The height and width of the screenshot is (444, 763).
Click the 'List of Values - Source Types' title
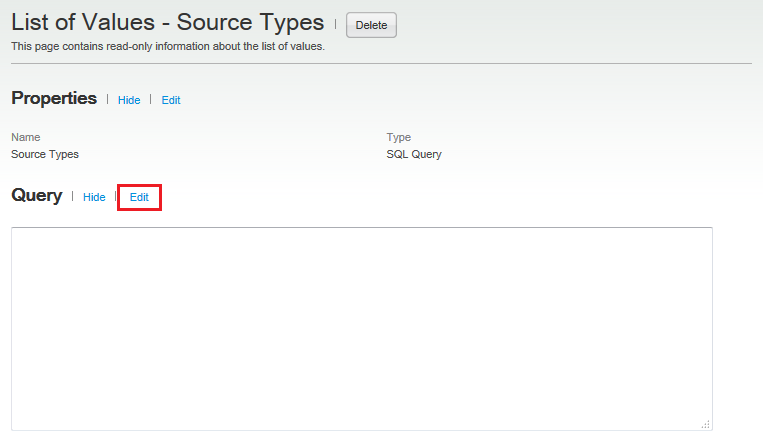point(167,22)
